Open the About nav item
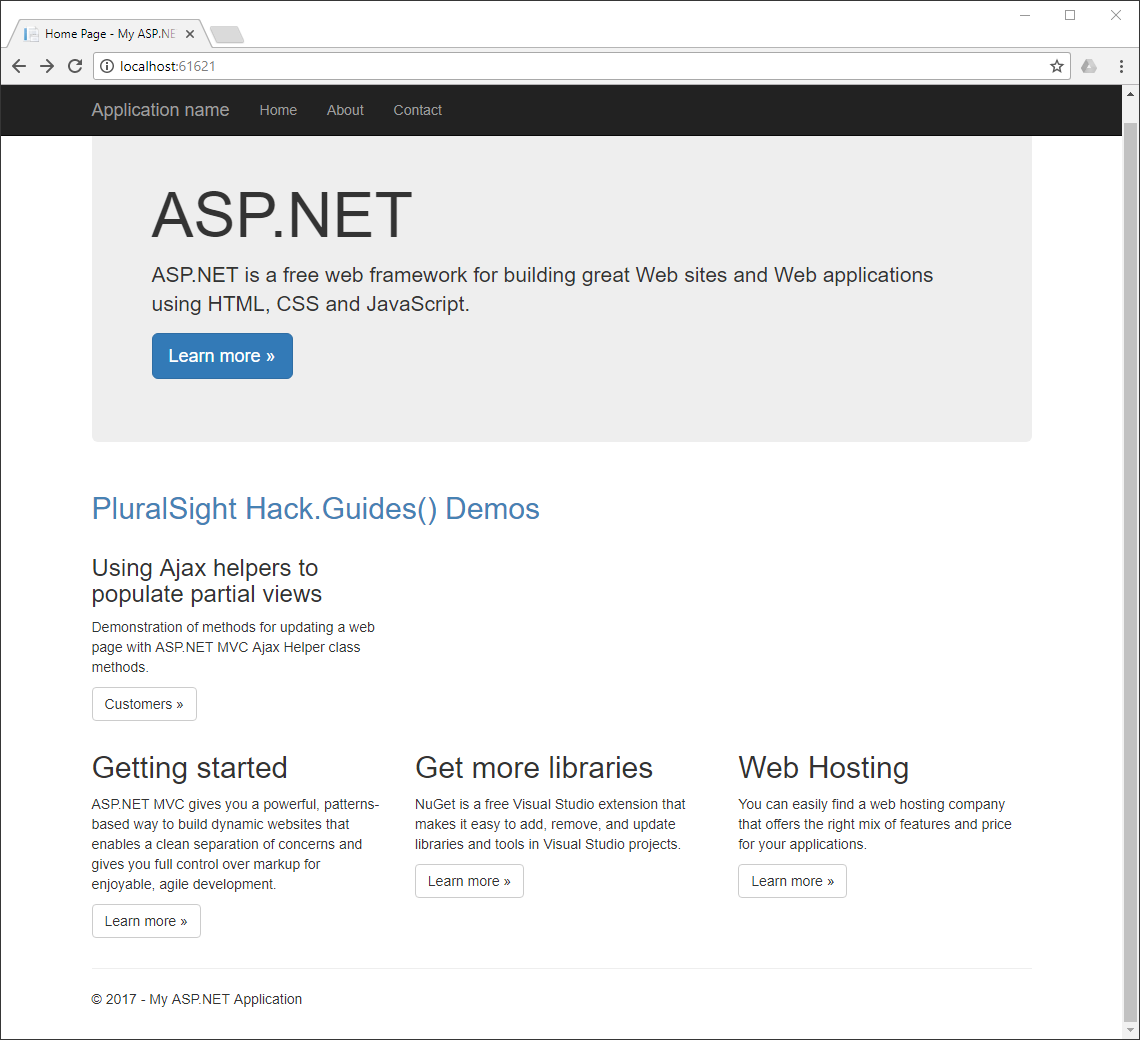Image resolution: width=1140 pixels, height=1040 pixels. [x=345, y=110]
